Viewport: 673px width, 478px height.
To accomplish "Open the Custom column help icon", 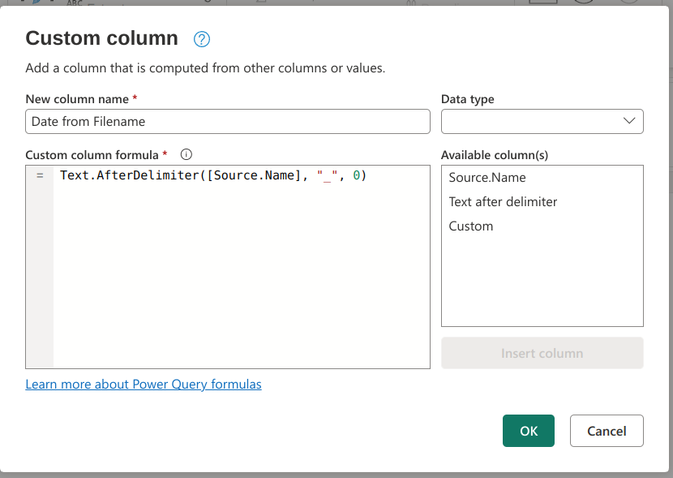I will [201, 39].
